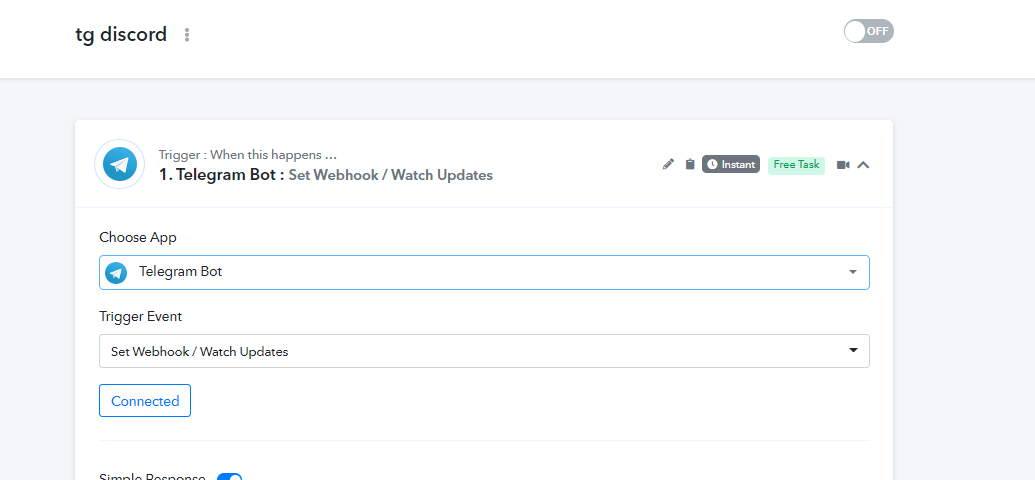Click the green Free Task badge

tap(796, 164)
